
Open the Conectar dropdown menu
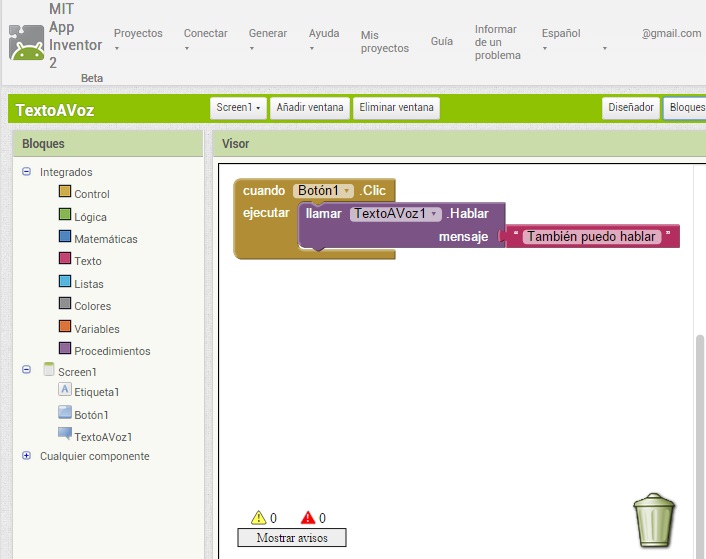pos(205,39)
